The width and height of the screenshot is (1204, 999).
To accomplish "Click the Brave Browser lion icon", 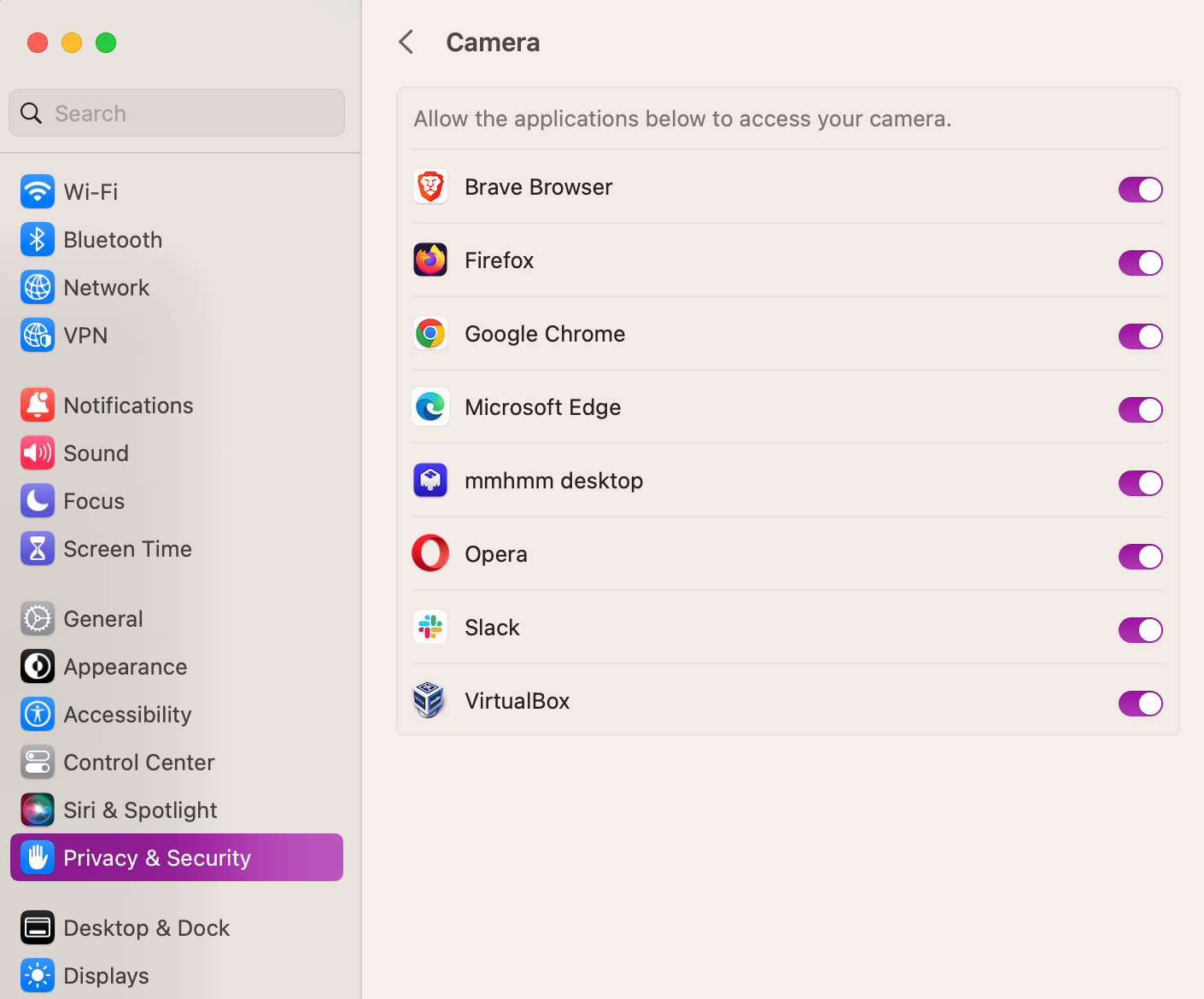I will 430,187.
